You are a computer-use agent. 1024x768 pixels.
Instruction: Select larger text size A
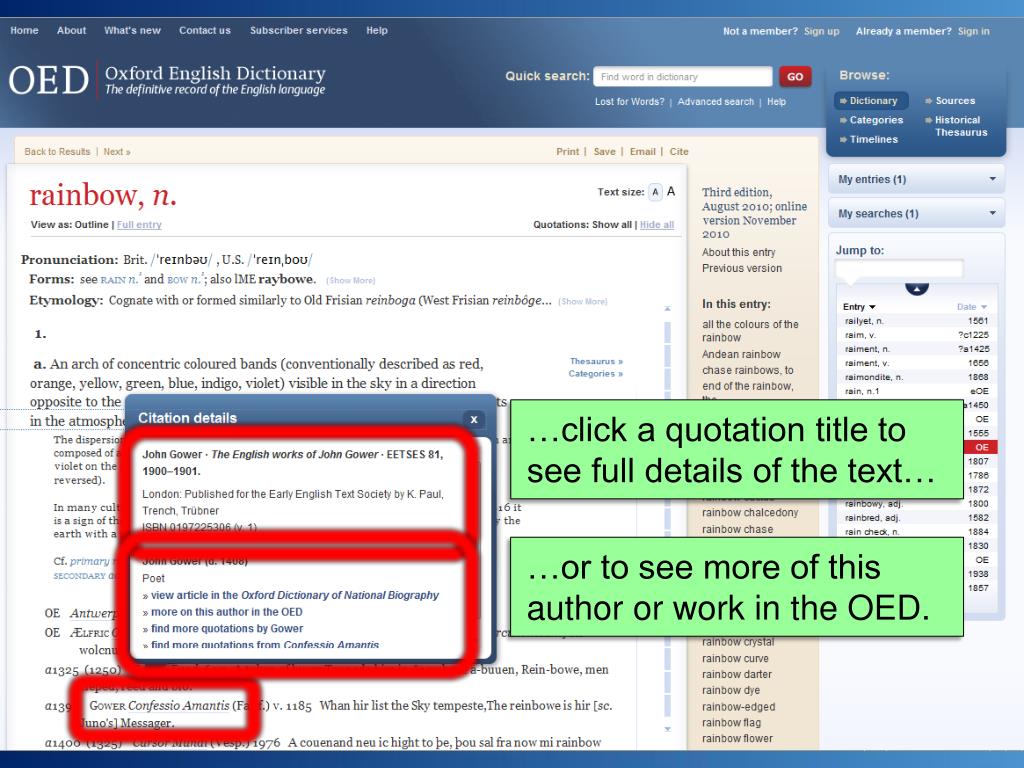pyautogui.click(x=671, y=191)
